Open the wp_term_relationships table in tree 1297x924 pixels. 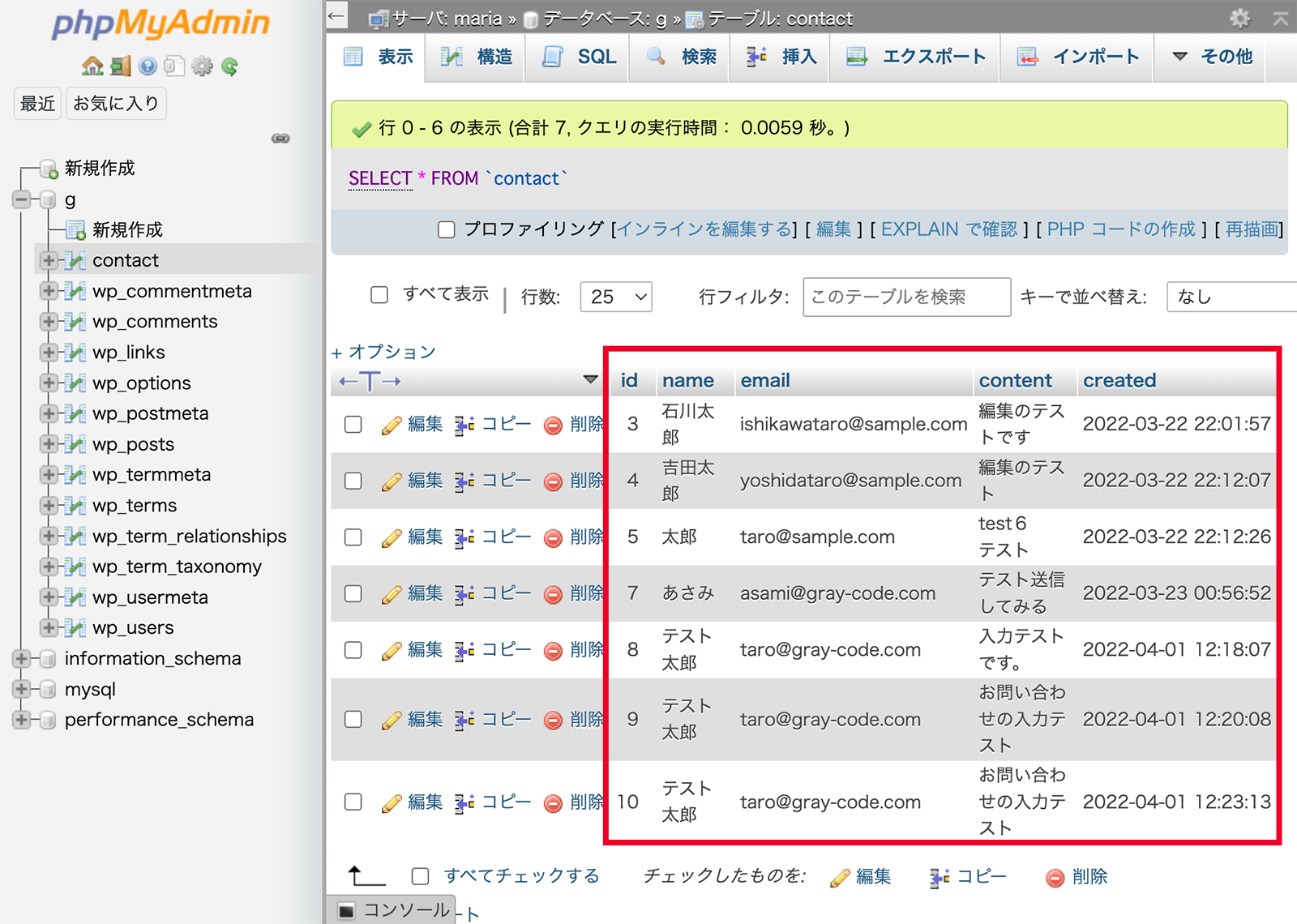(x=189, y=536)
